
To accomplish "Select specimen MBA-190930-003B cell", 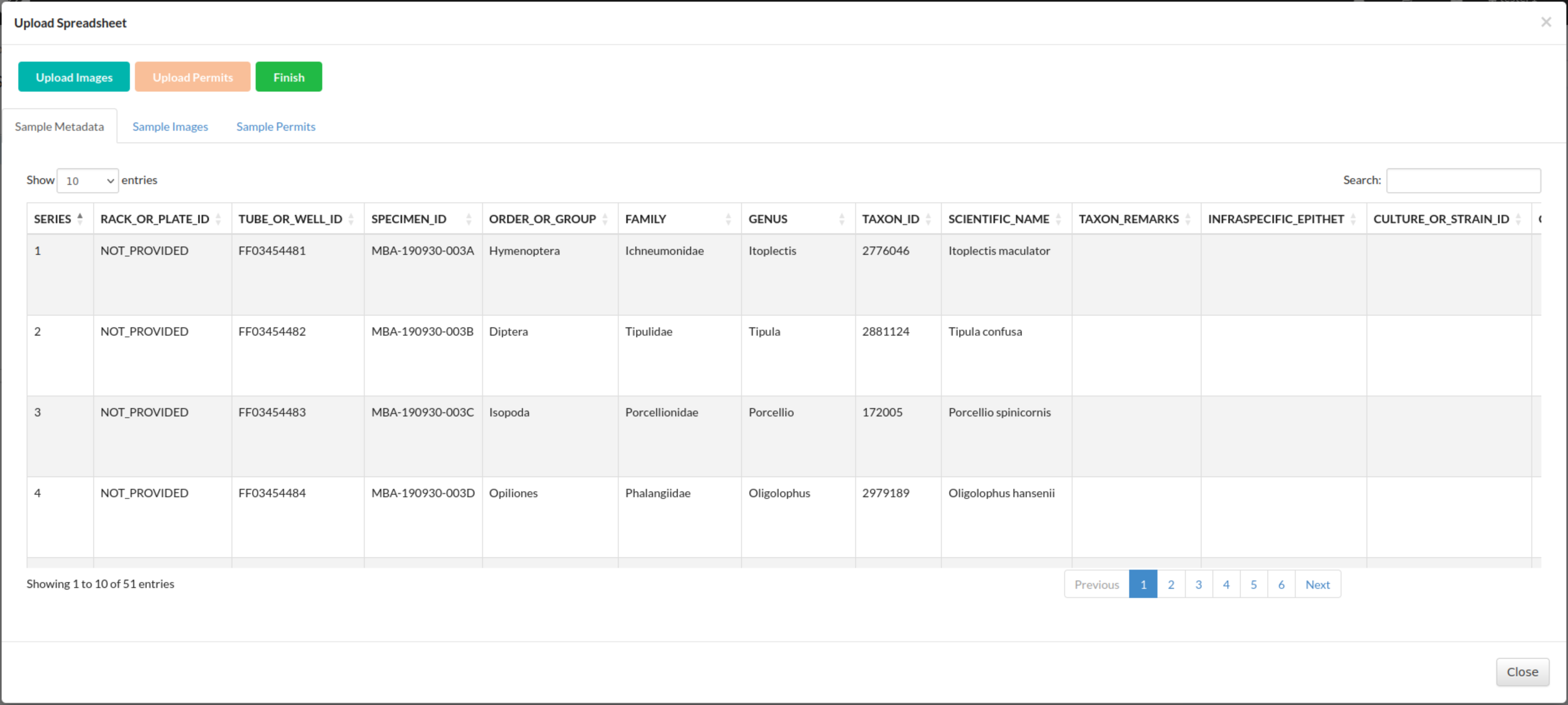I will (x=423, y=356).
